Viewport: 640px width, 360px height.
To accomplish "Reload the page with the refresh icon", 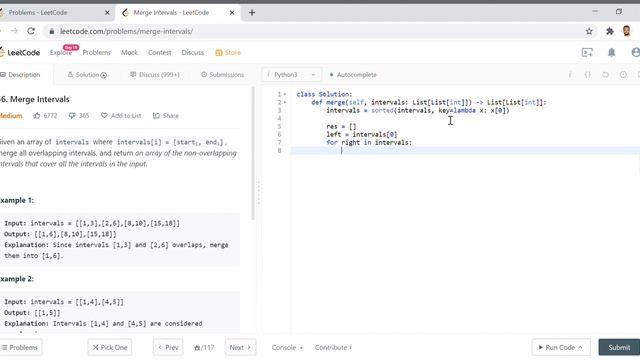I will coord(31,31).
